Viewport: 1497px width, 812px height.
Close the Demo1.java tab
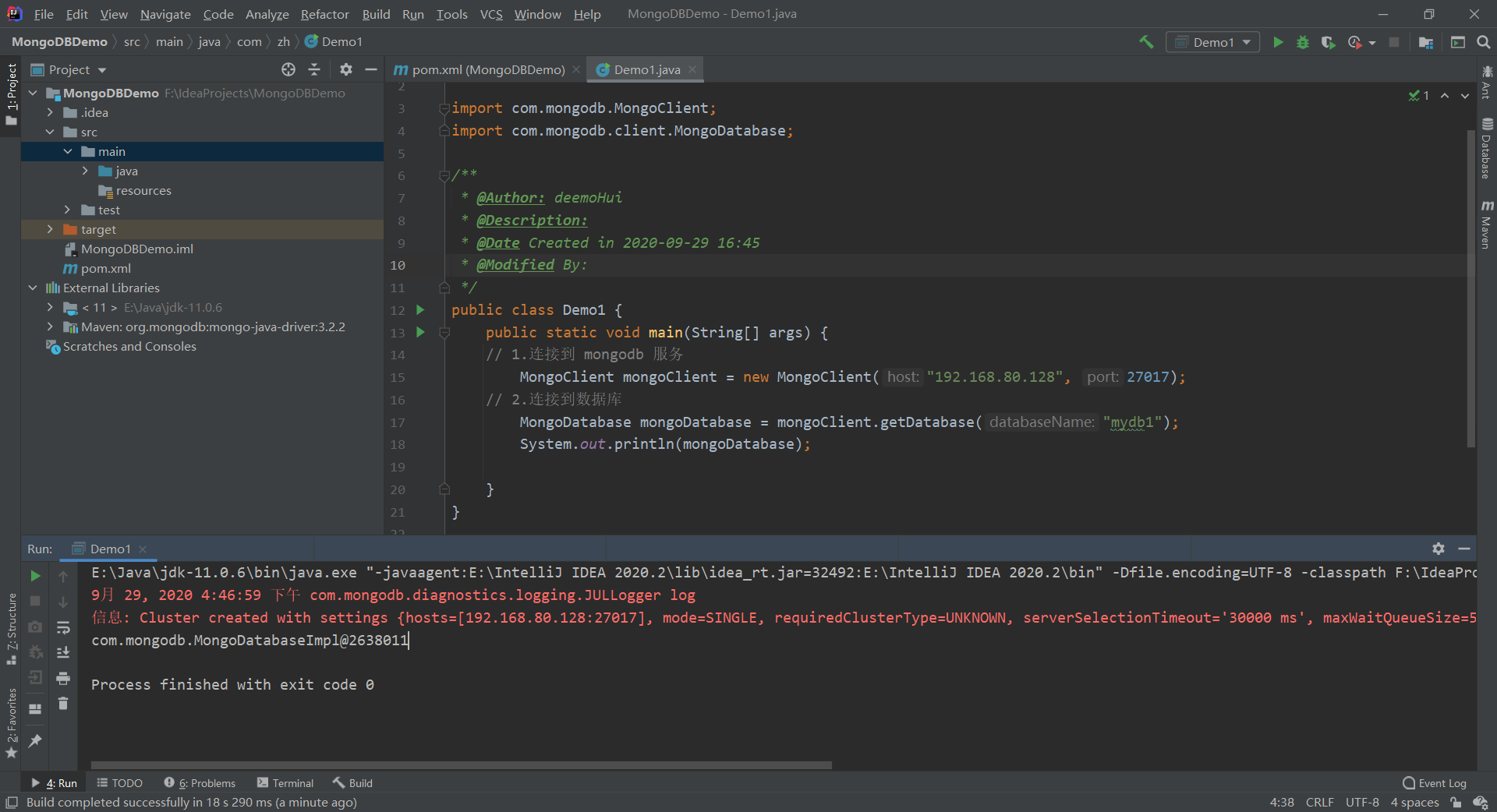click(x=692, y=69)
